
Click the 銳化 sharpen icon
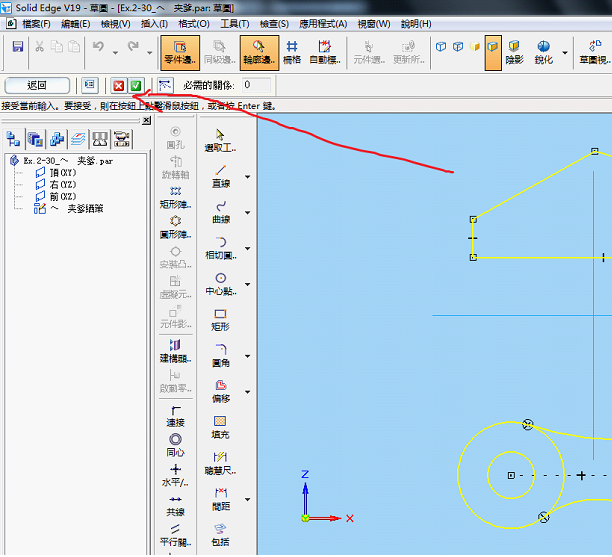pos(543,53)
